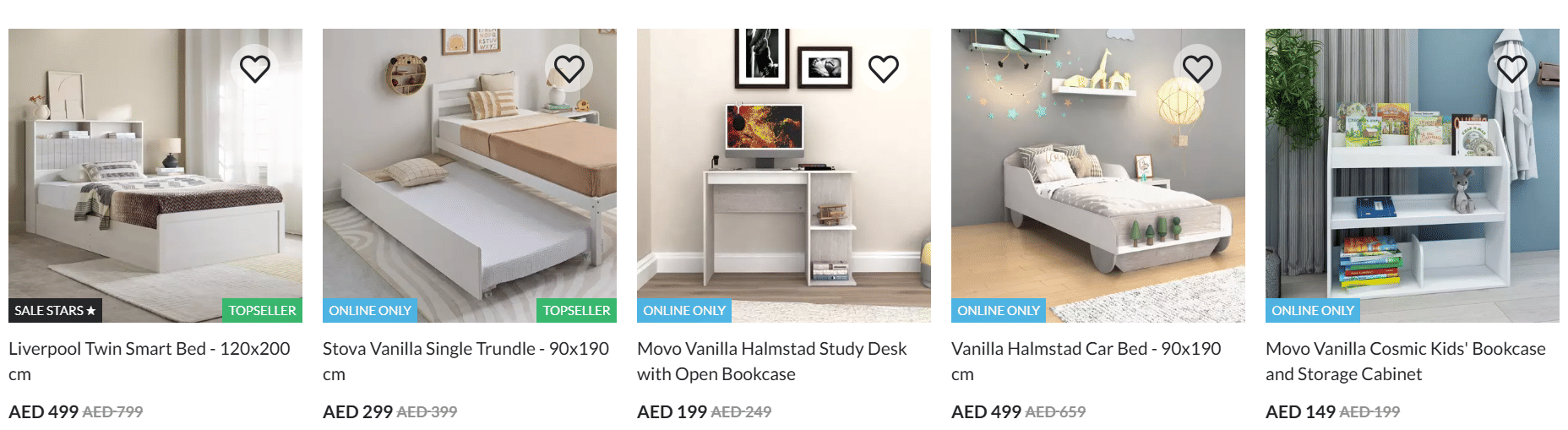Click heart icon on Halmstad Study Desk

point(884,68)
